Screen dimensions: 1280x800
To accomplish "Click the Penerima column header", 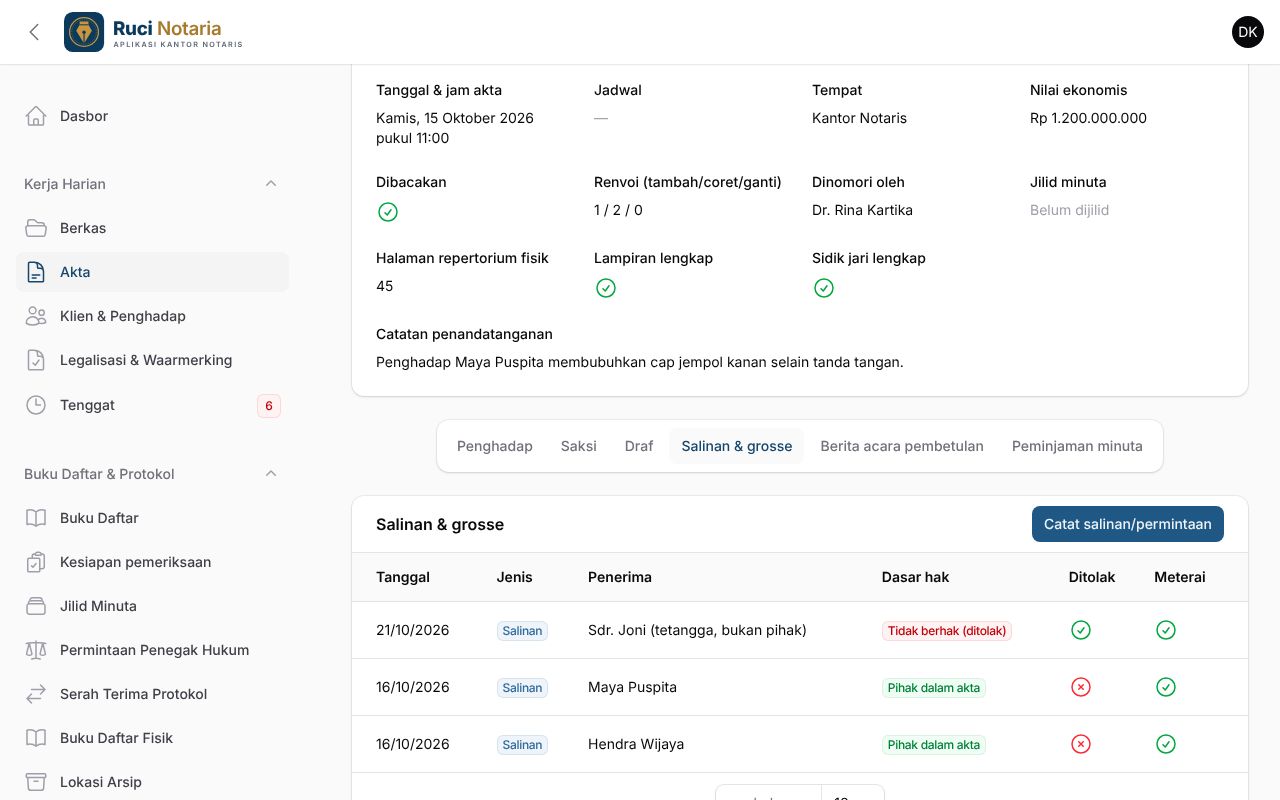I will 620,577.
